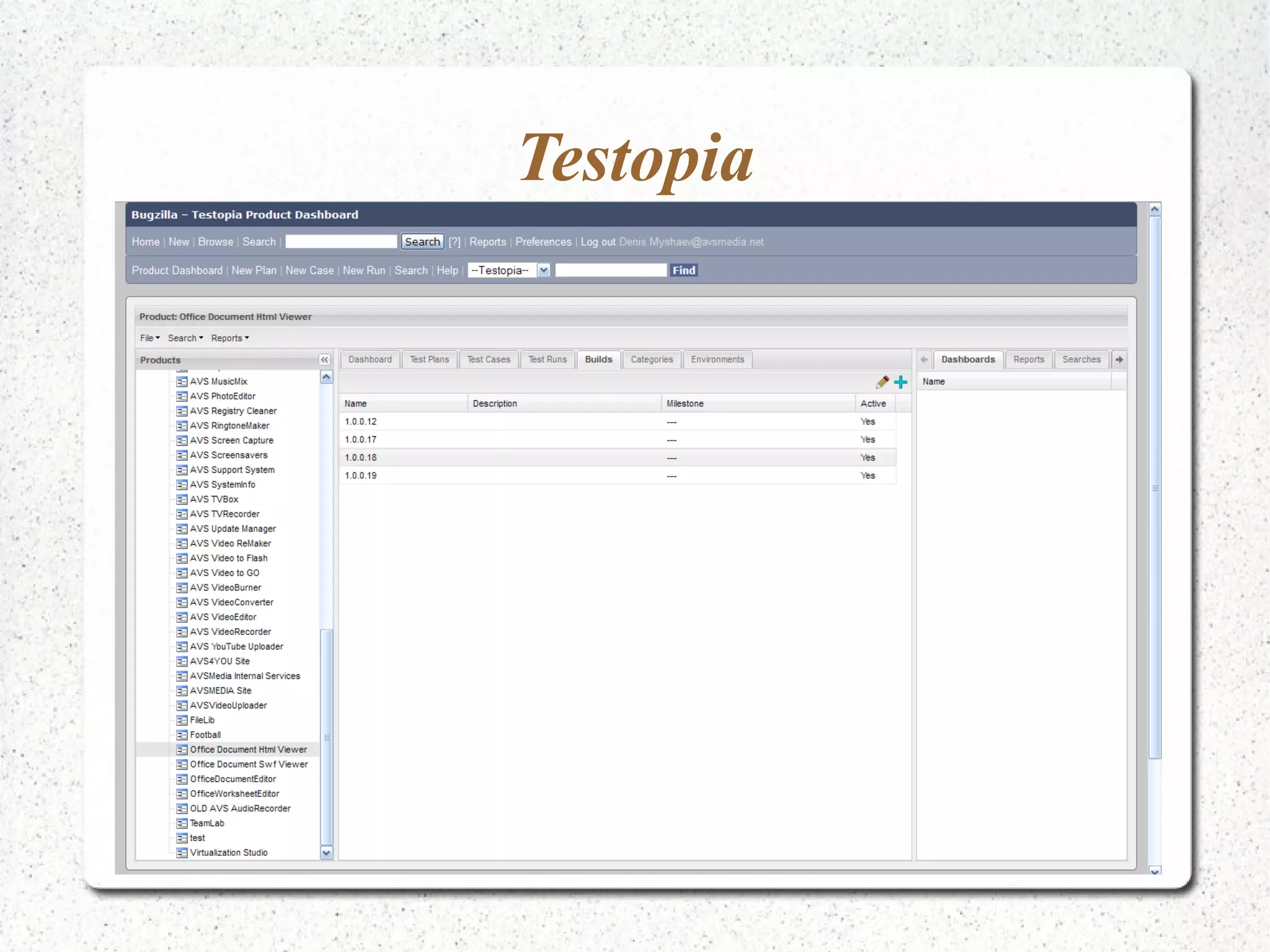Click the TeamLab product tree icon
This screenshot has width=1270, height=952.
click(182, 824)
